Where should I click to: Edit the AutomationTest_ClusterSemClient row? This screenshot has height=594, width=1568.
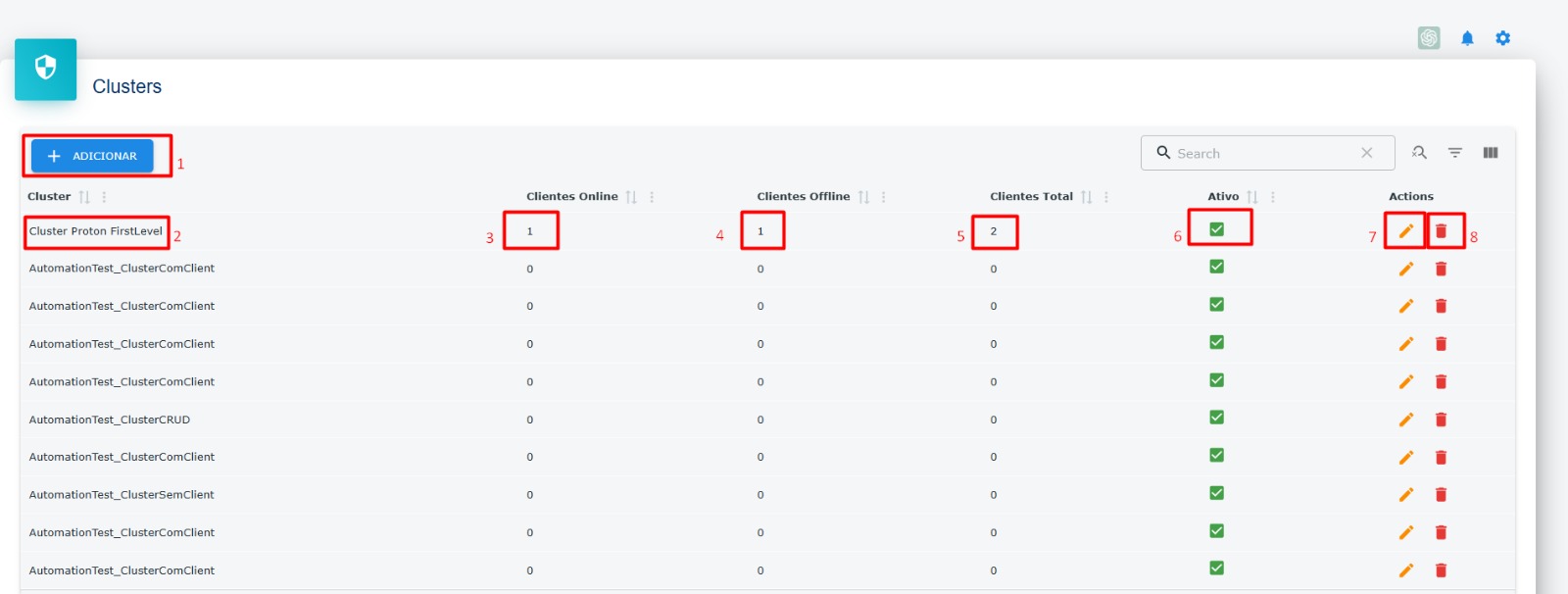coord(1405,495)
